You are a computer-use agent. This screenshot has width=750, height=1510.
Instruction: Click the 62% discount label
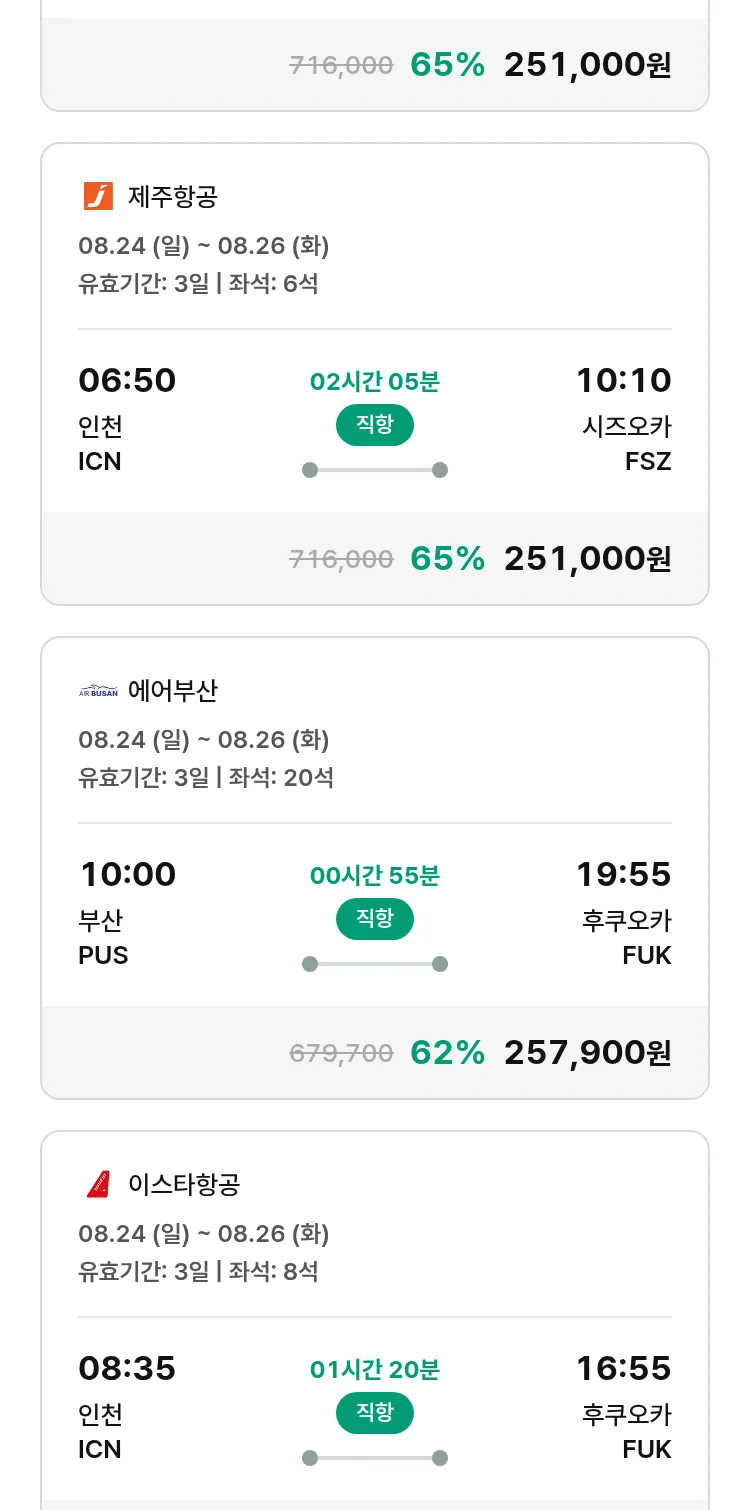click(x=447, y=1052)
